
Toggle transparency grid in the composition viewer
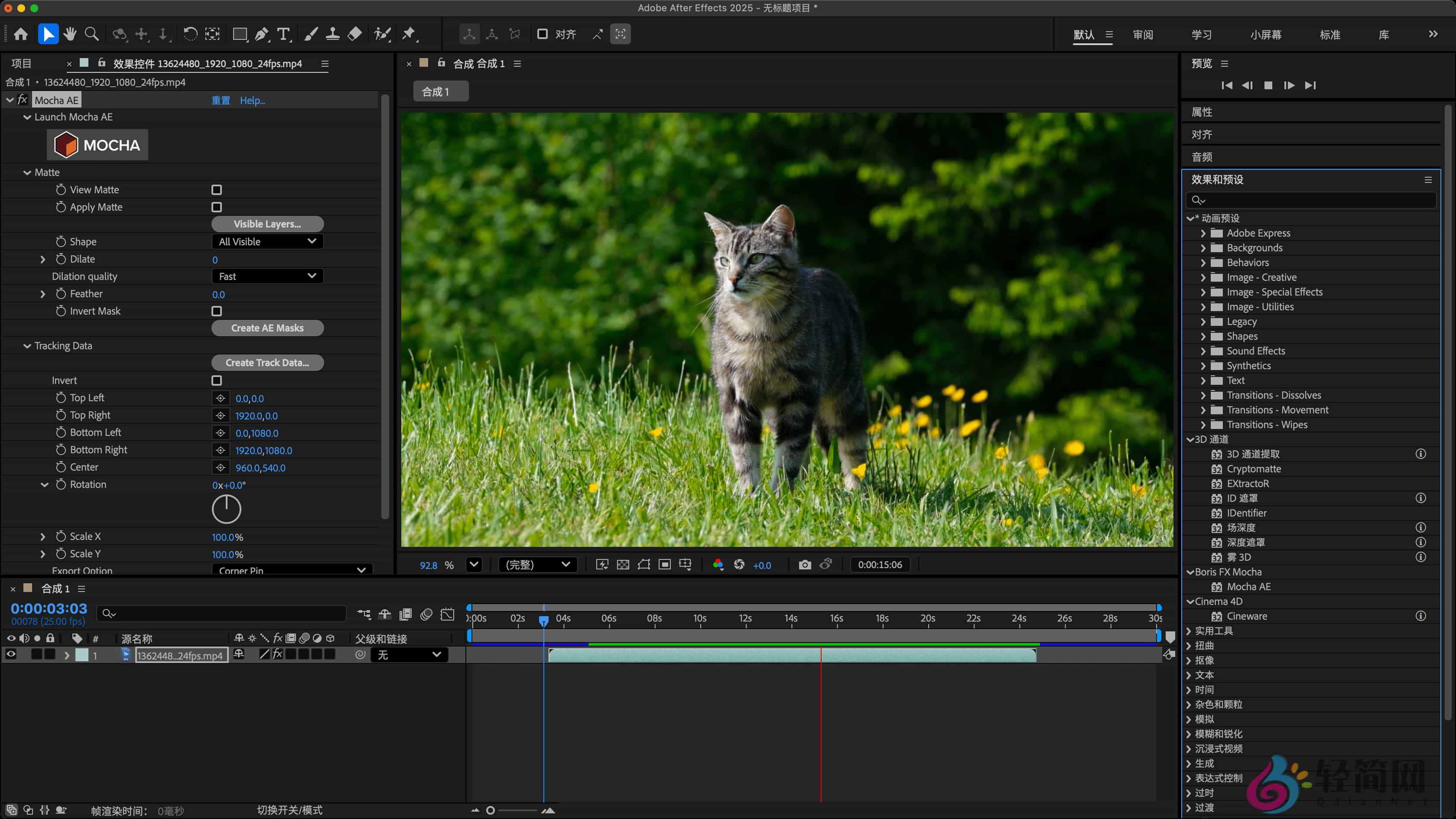pyautogui.click(x=623, y=565)
